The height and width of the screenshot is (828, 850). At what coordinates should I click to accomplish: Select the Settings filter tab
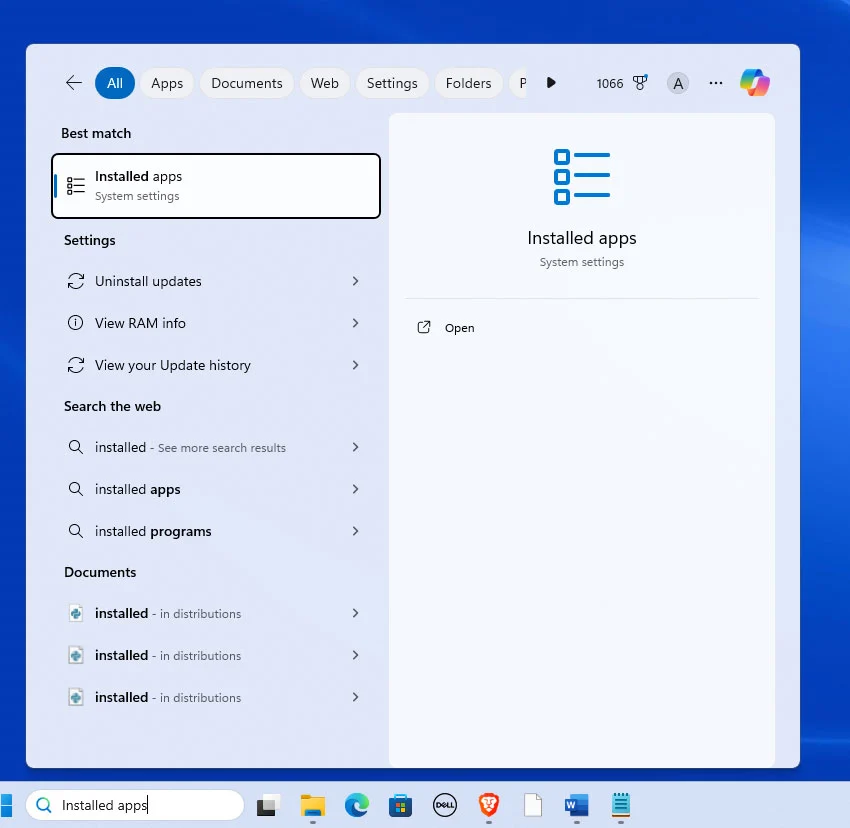[x=392, y=83]
